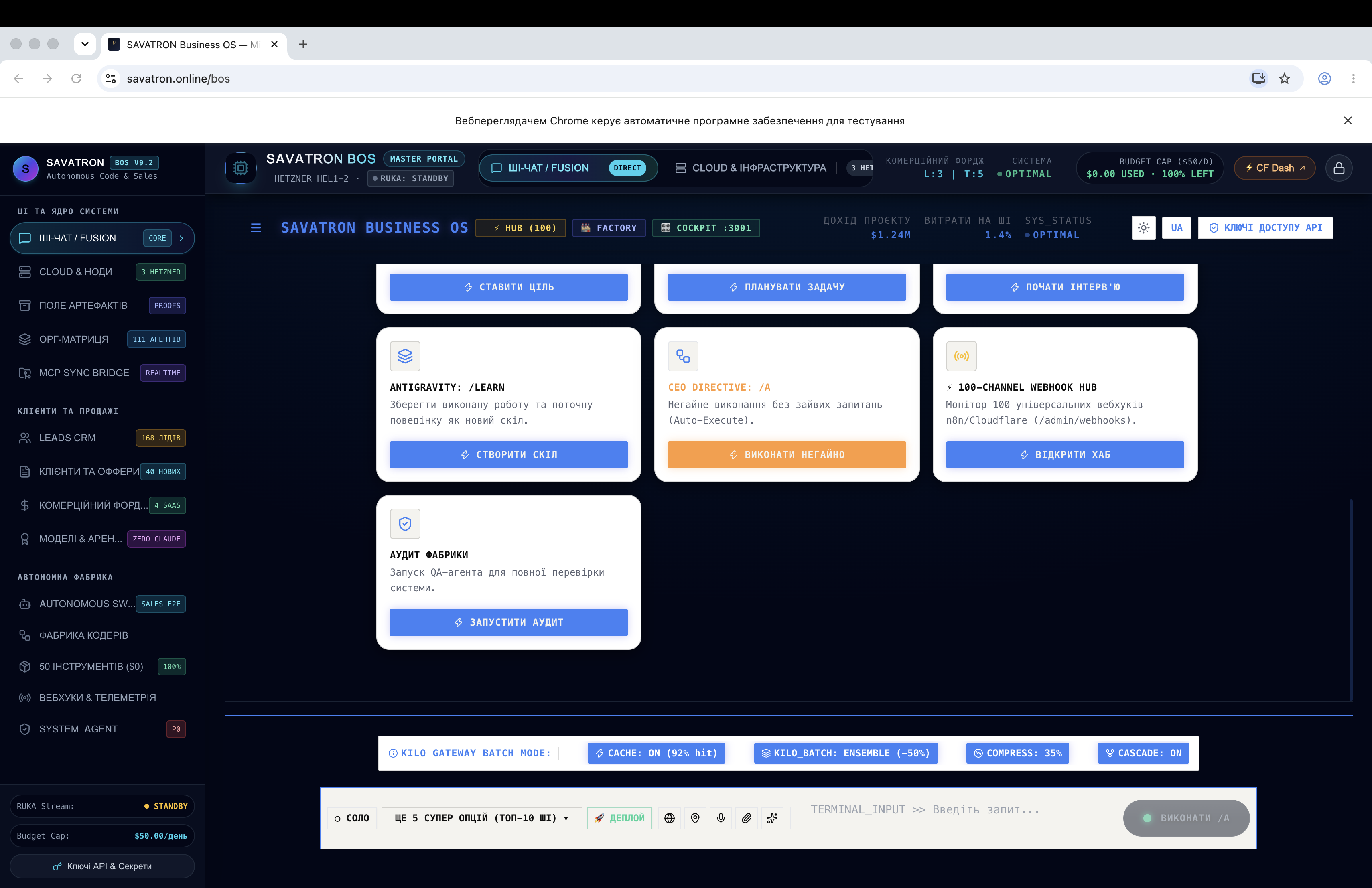This screenshot has height=888, width=1372.
Task: Click orange ВИКОНАТИ НЕГАЙНО button
Action: click(x=786, y=455)
